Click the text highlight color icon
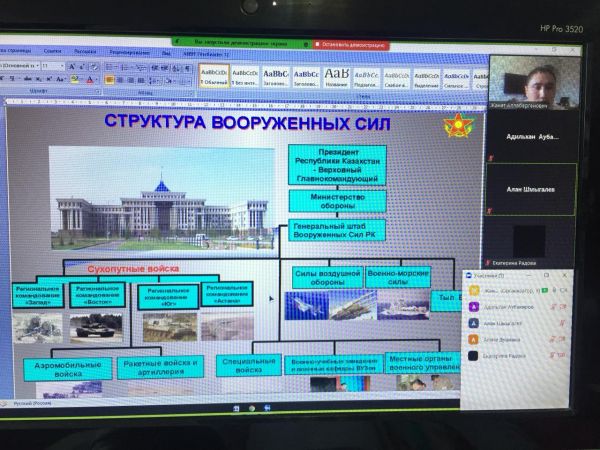The image size is (600, 450). (x=75, y=79)
